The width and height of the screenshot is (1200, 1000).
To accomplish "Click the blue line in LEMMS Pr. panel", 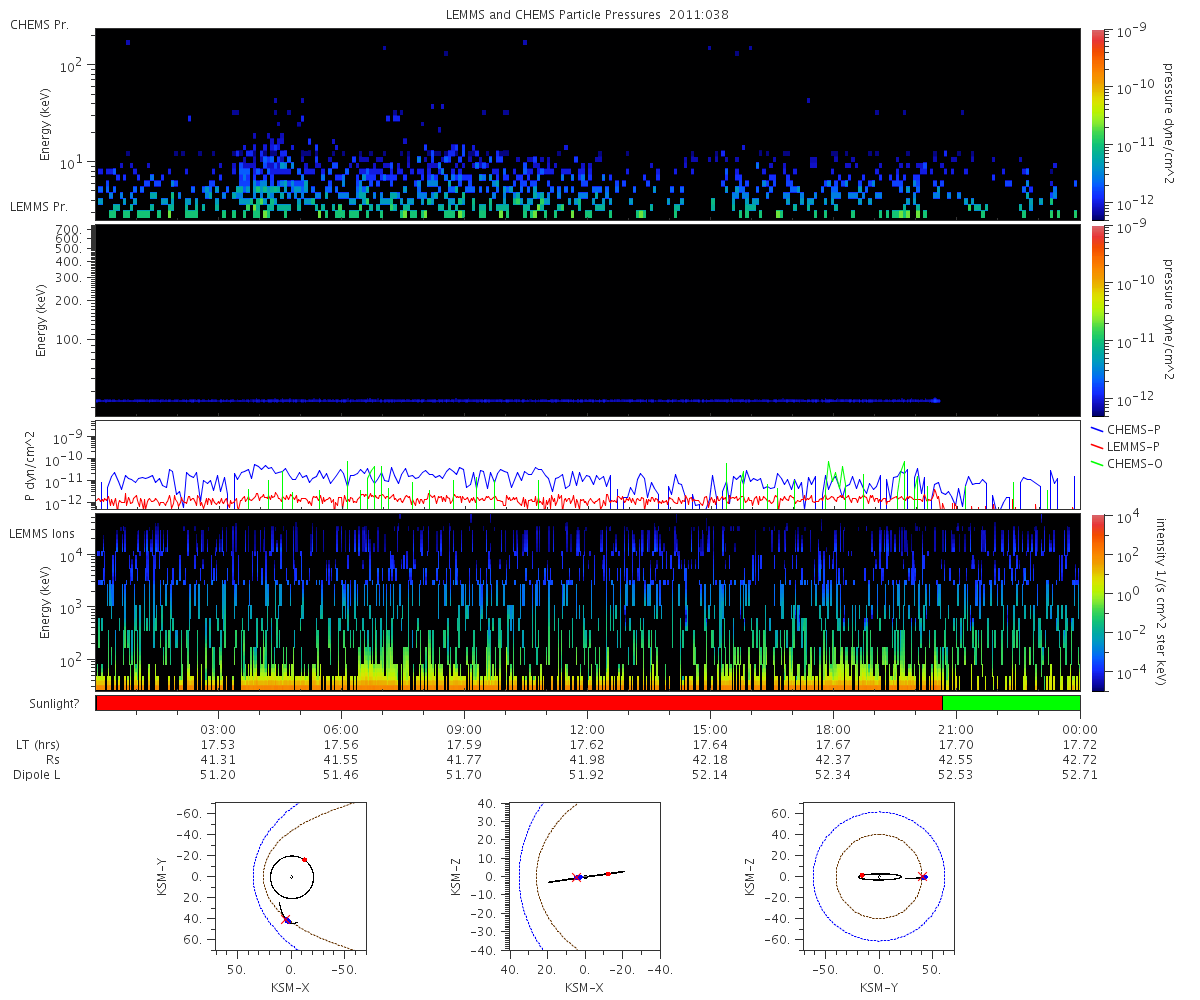I will click(x=517, y=401).
